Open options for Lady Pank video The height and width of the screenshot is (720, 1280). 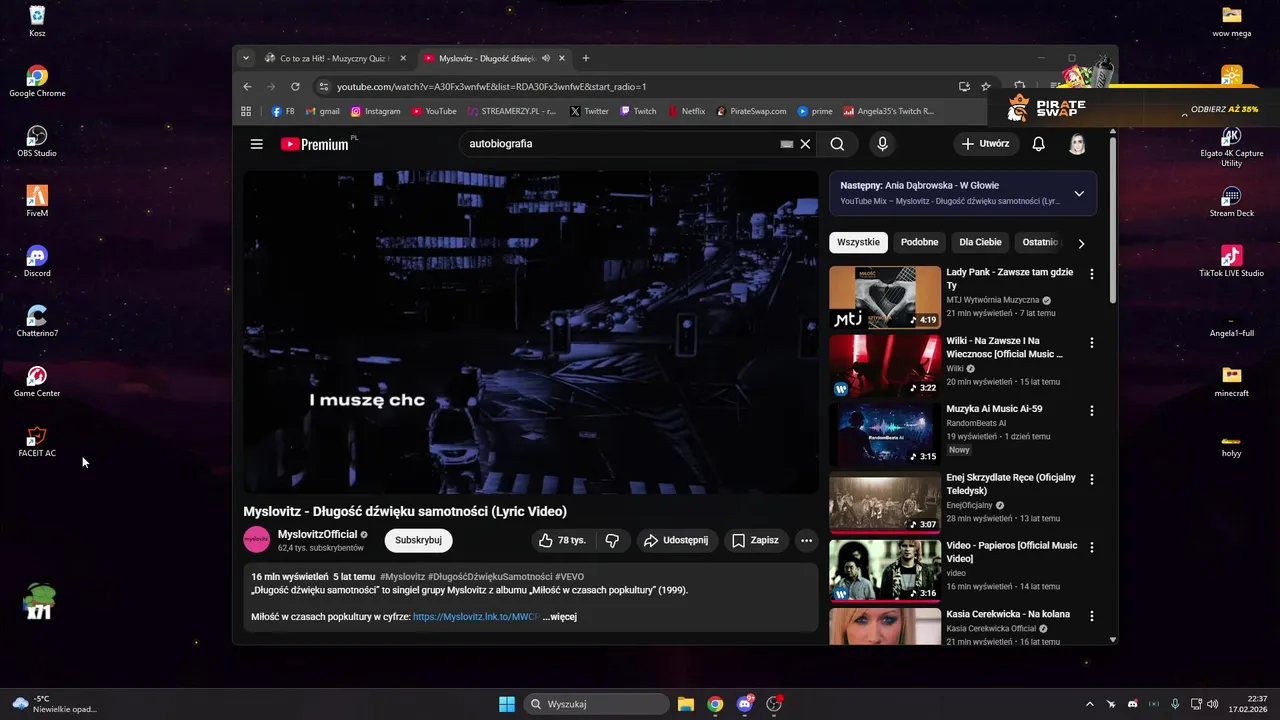coord(1092,274)
